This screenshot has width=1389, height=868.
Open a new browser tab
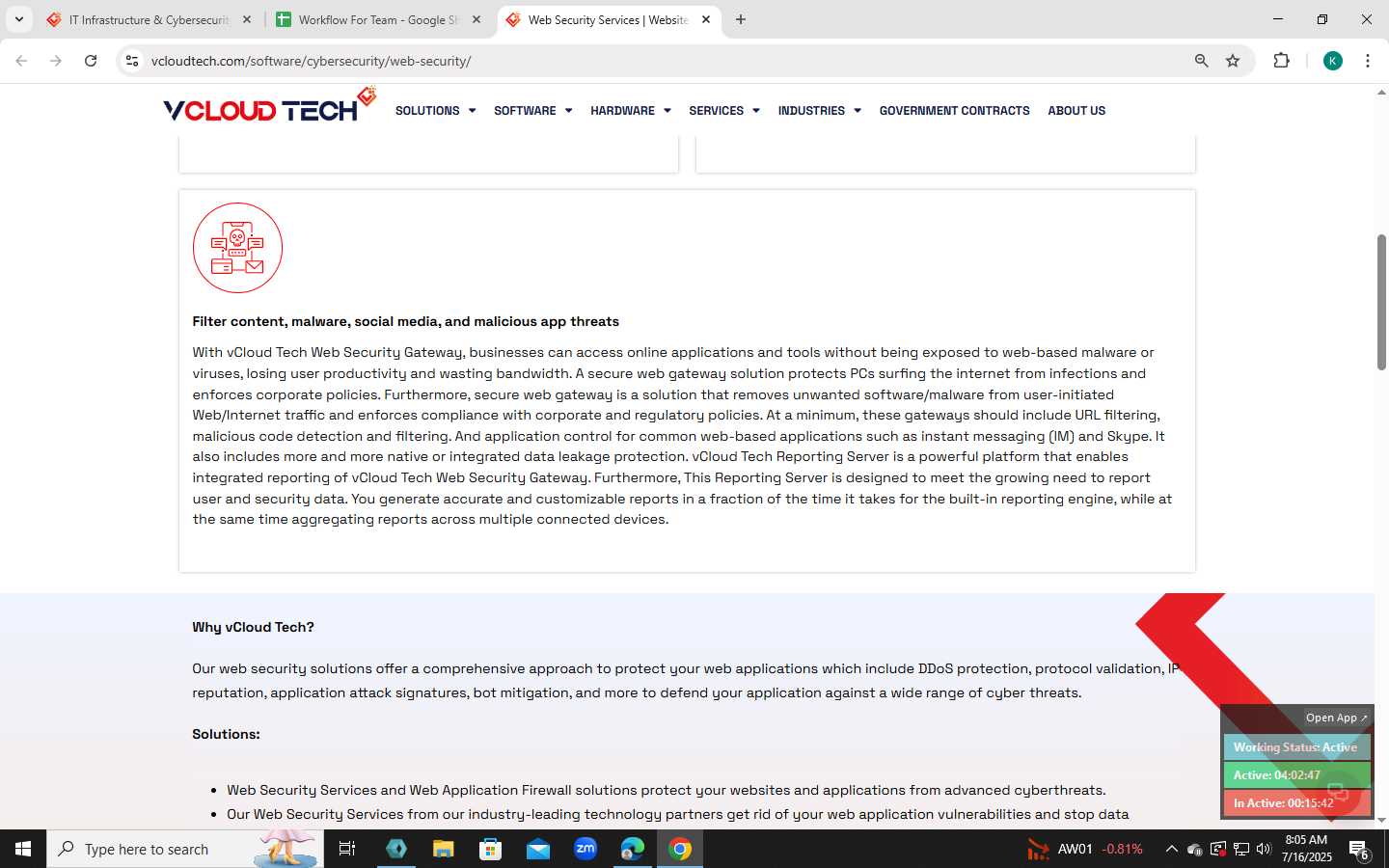741,19
